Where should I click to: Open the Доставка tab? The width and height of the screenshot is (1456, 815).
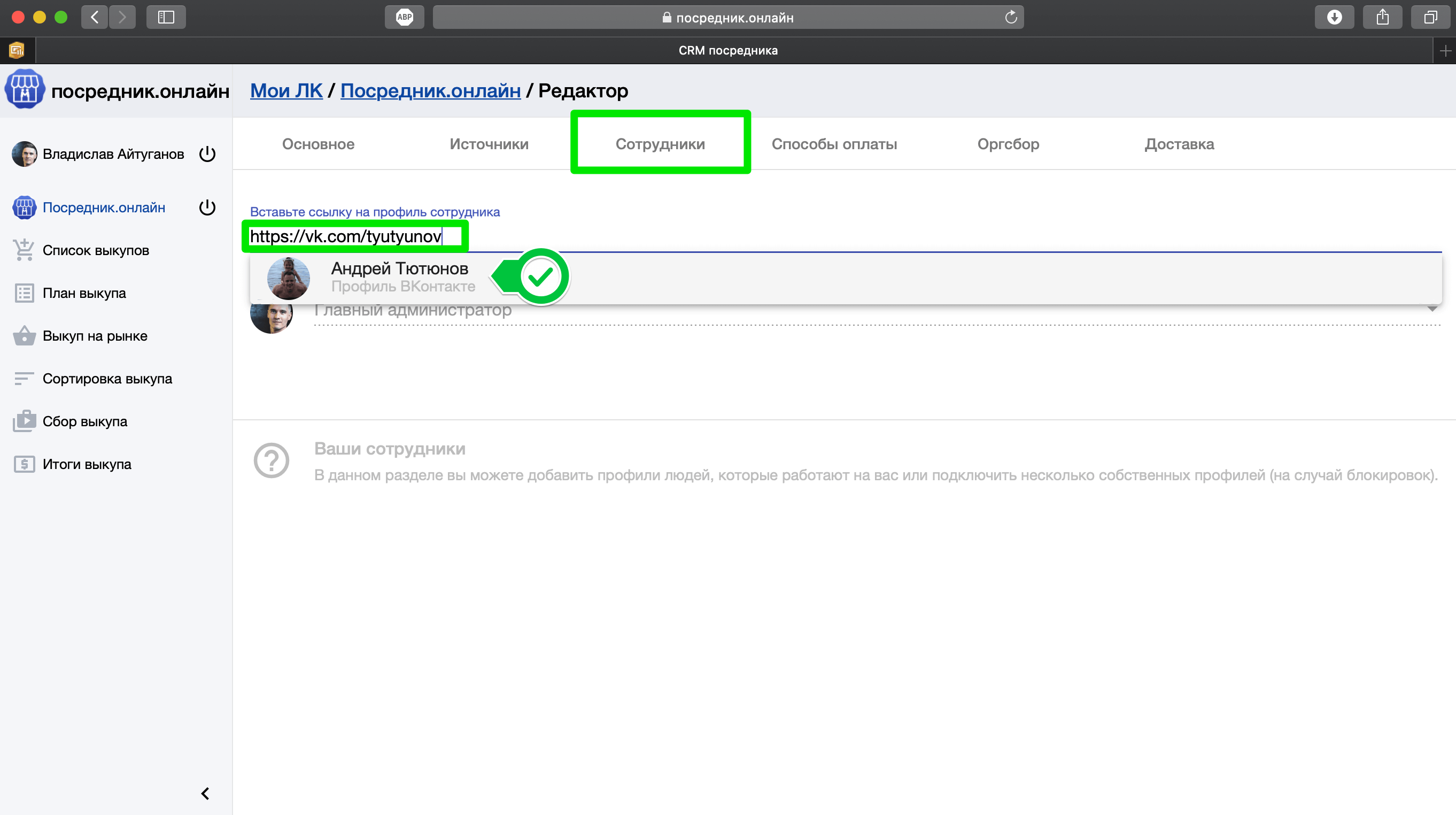click(1179, 144)
